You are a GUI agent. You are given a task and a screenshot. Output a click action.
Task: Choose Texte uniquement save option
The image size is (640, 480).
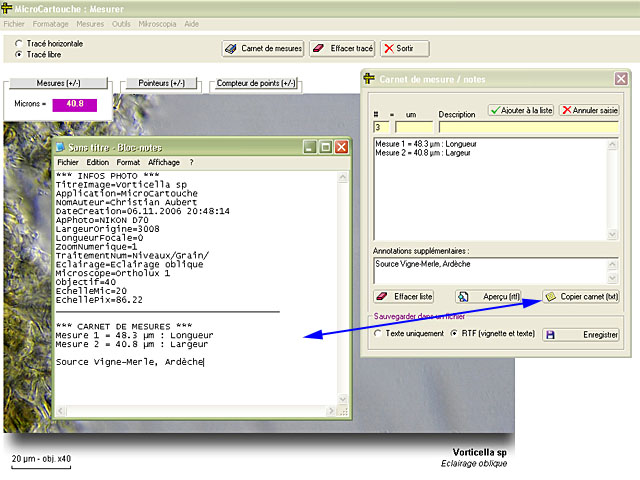(x=378, y=333)
